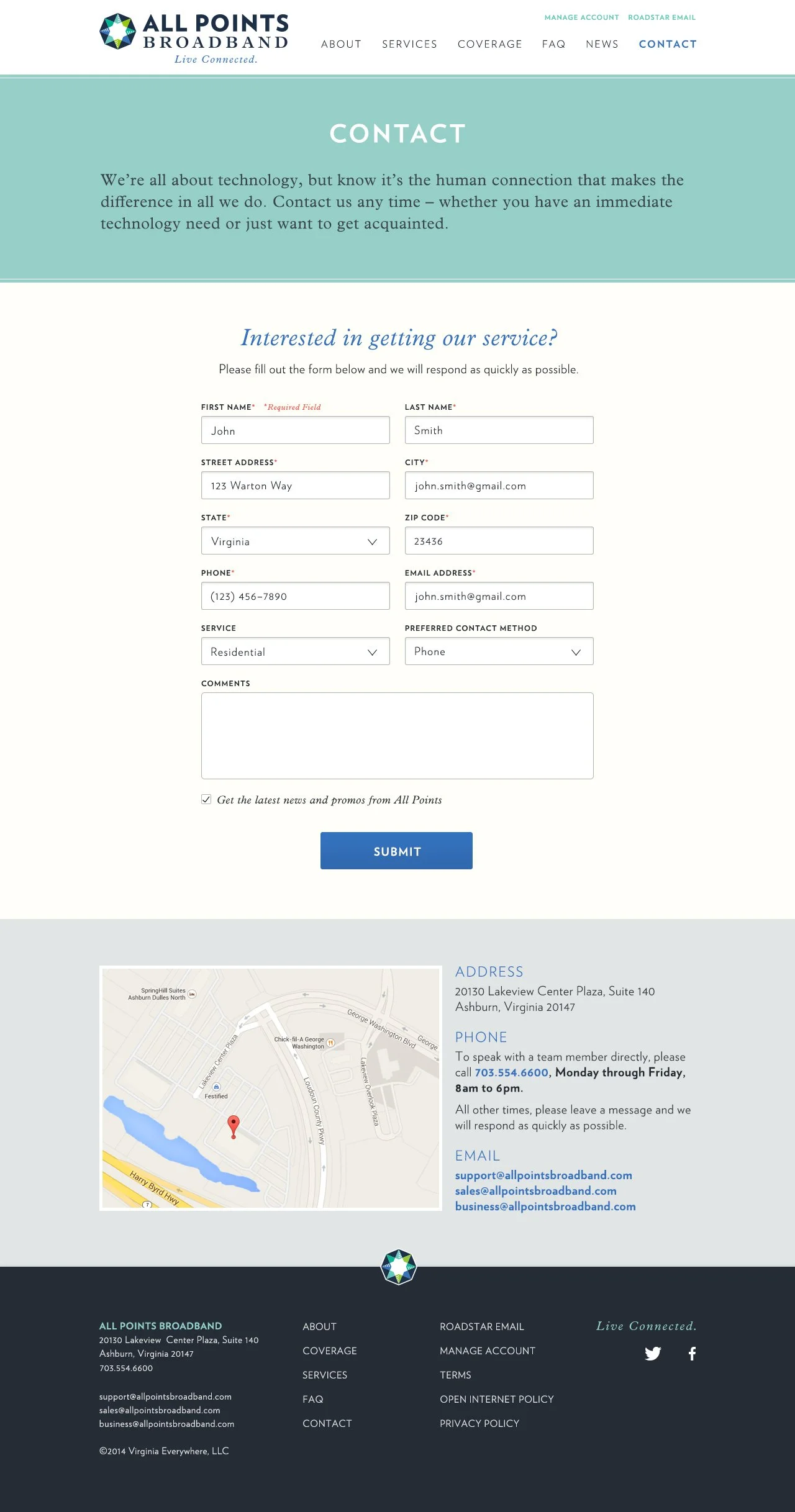Viewport: 795px width, 1512px height.
Task: Open Services in the top navigation
Action: (x=410, y=44)
